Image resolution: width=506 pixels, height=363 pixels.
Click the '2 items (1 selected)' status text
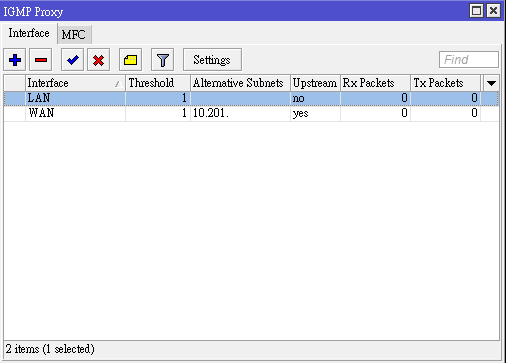[50, 349]
